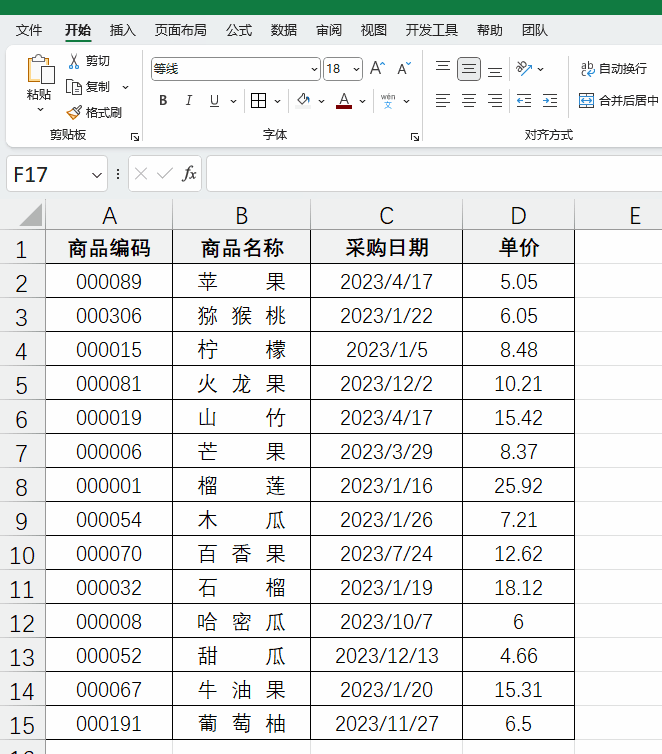
Task: Apply the red font color
Action: coord(344,101)
